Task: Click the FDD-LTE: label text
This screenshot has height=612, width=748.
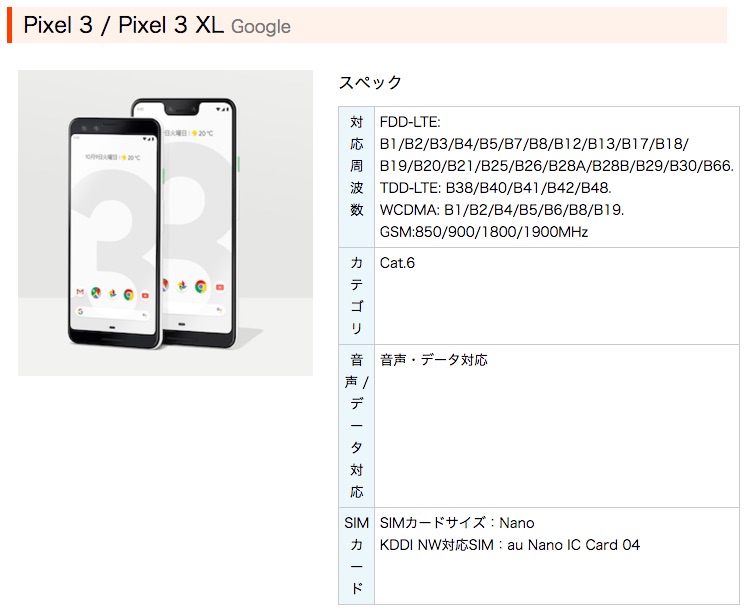Action: point(410,122)
